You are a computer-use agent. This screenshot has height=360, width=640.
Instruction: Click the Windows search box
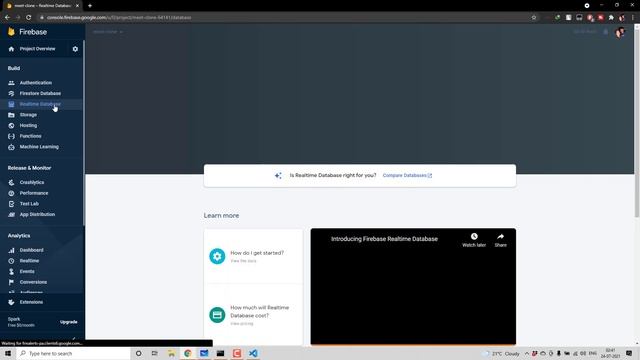[73, 353]
